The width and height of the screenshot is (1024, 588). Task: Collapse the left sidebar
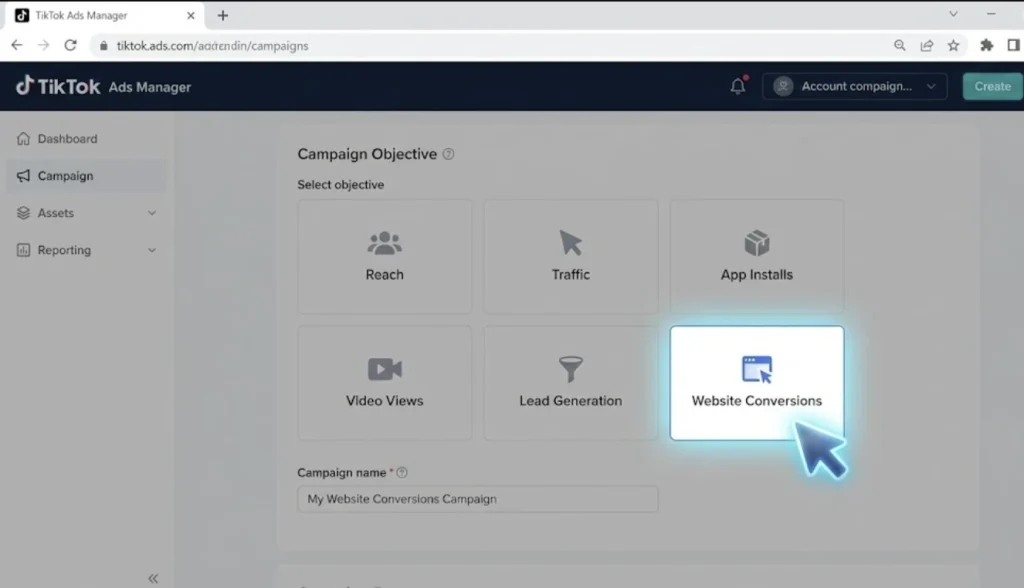tap(153, 577)
